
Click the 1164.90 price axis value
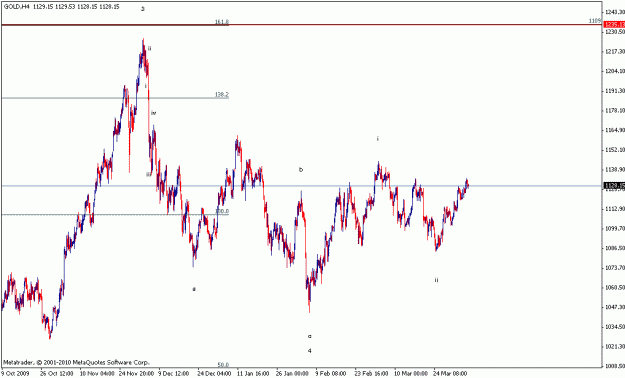(615, 130)
